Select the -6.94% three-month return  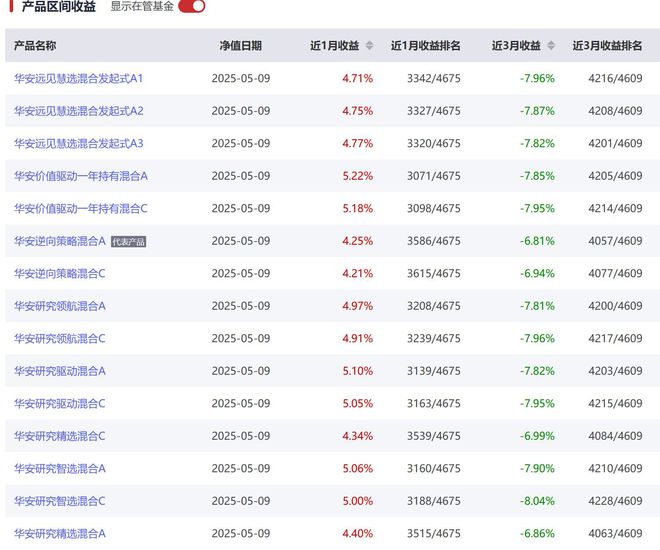538,274
